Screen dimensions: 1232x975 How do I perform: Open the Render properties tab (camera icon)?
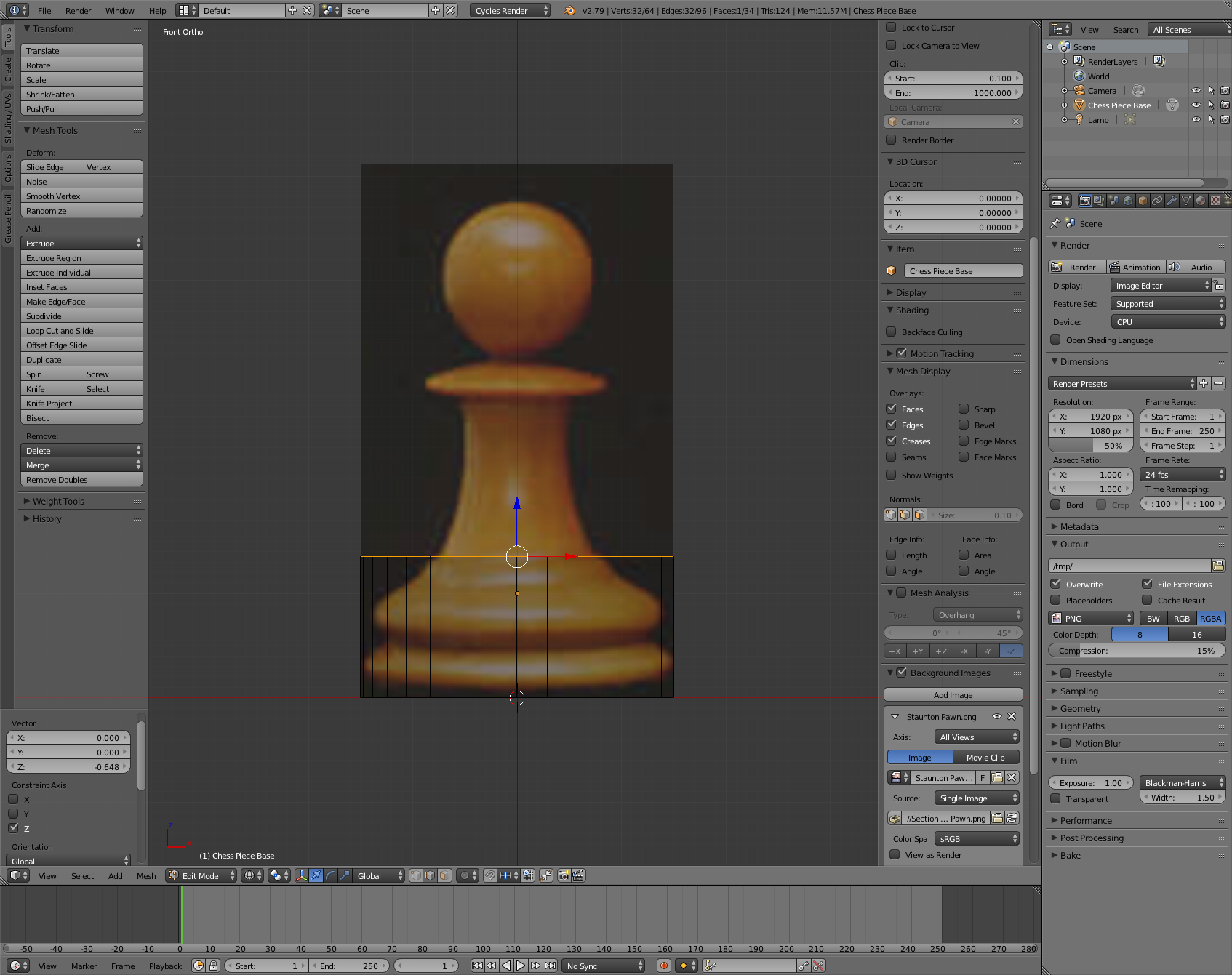click(x=1084, y=201)
